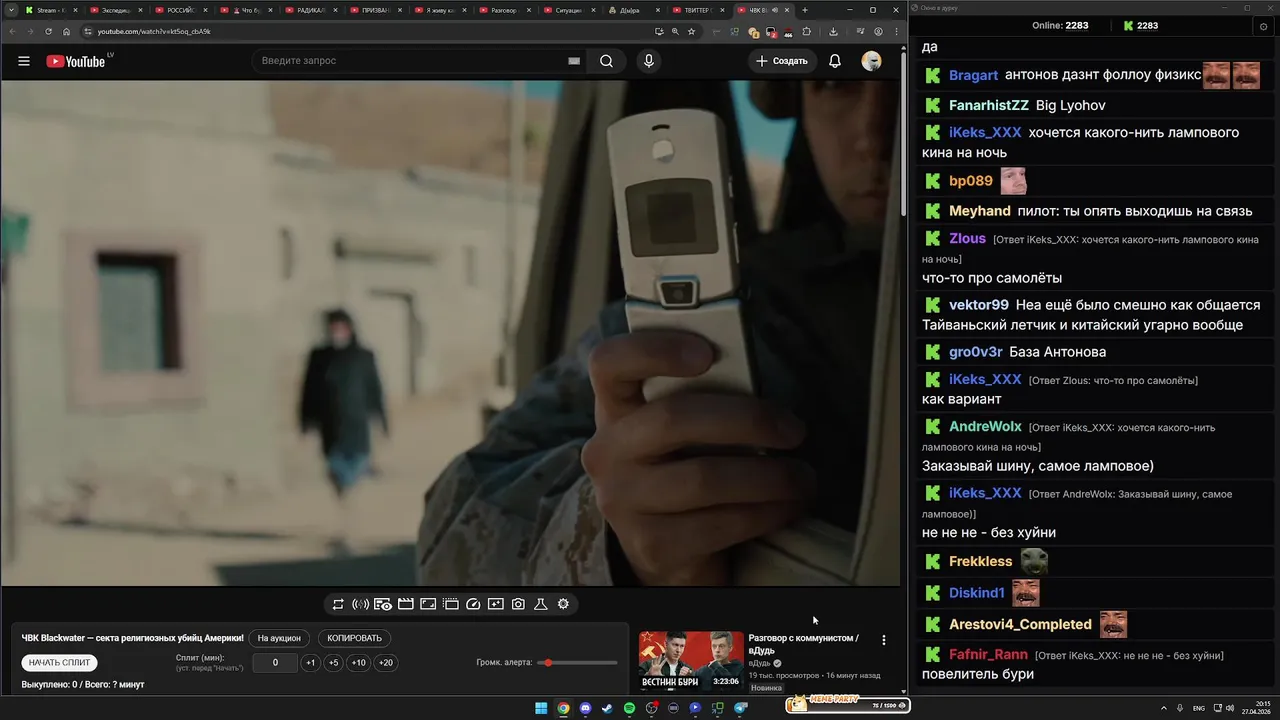Open YouTube notifications bell
The height and width of the screenshot is (720, 1280).
[835, 61]
